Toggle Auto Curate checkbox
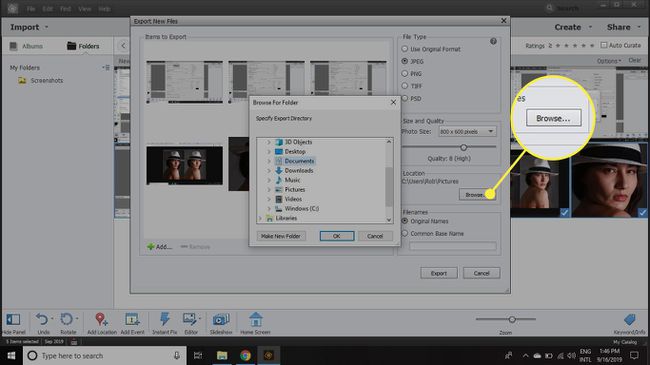The image size is (650, 365). coord(604,45)
